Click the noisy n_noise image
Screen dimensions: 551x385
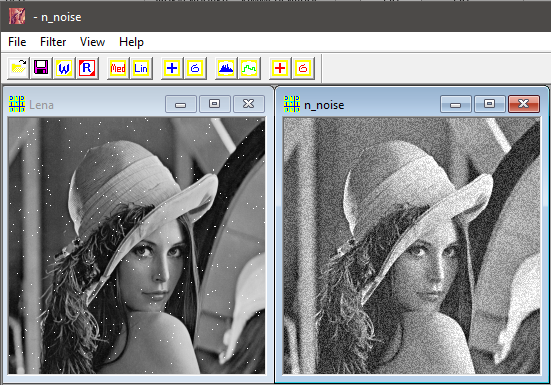(x=411, y=246)
